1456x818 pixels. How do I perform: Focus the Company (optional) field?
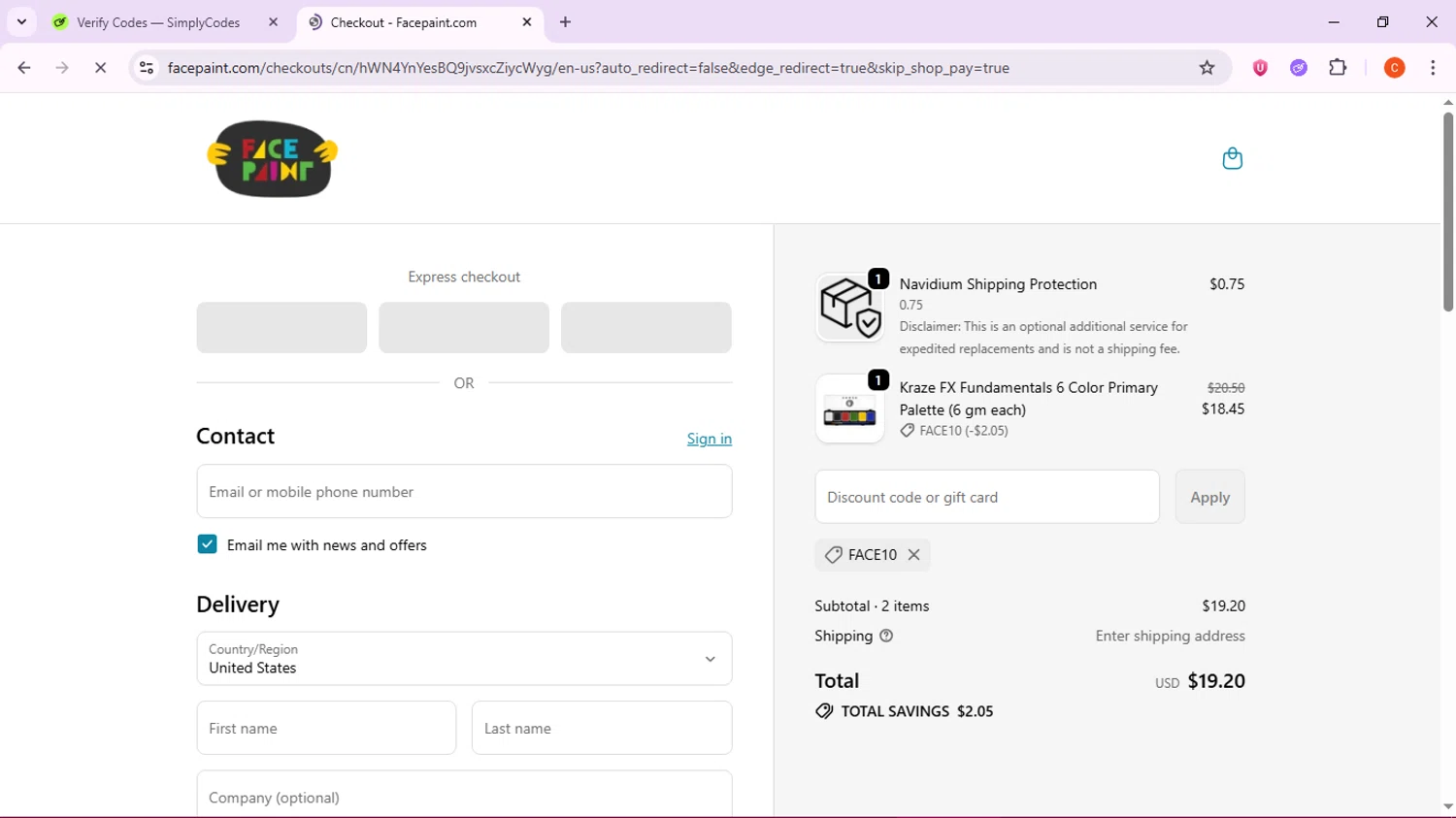point(464,795)
